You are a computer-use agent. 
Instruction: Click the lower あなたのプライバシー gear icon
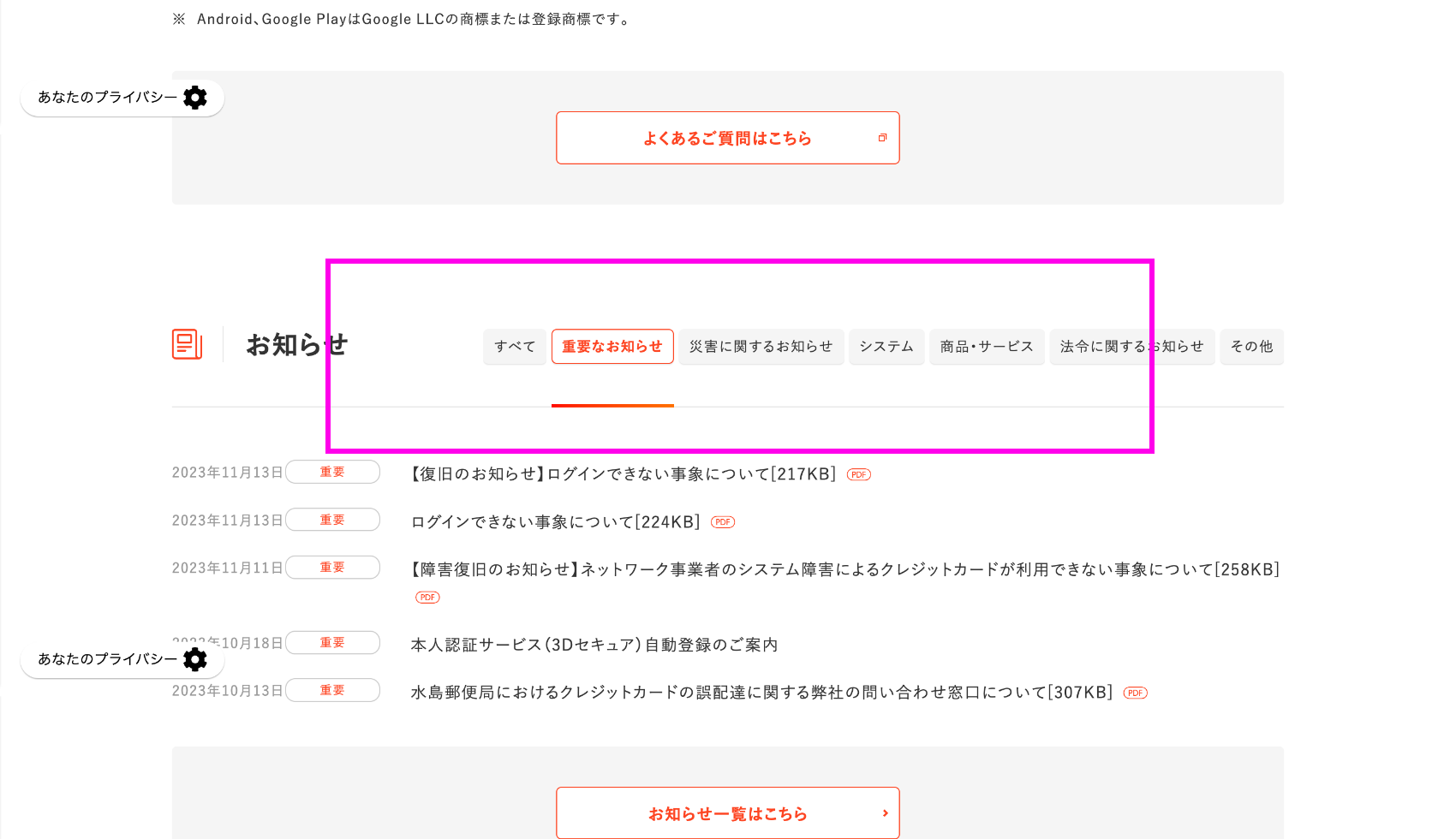[x=195, y=659]
